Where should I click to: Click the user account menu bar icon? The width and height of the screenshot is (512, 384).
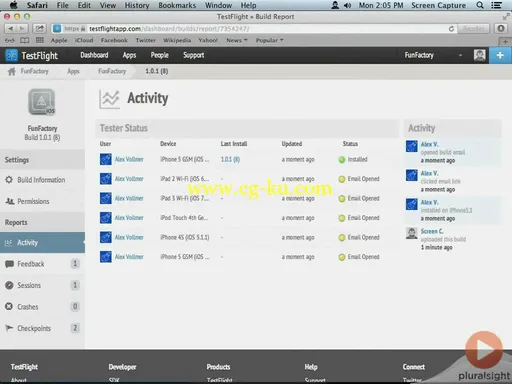click(x=335, y=5)
